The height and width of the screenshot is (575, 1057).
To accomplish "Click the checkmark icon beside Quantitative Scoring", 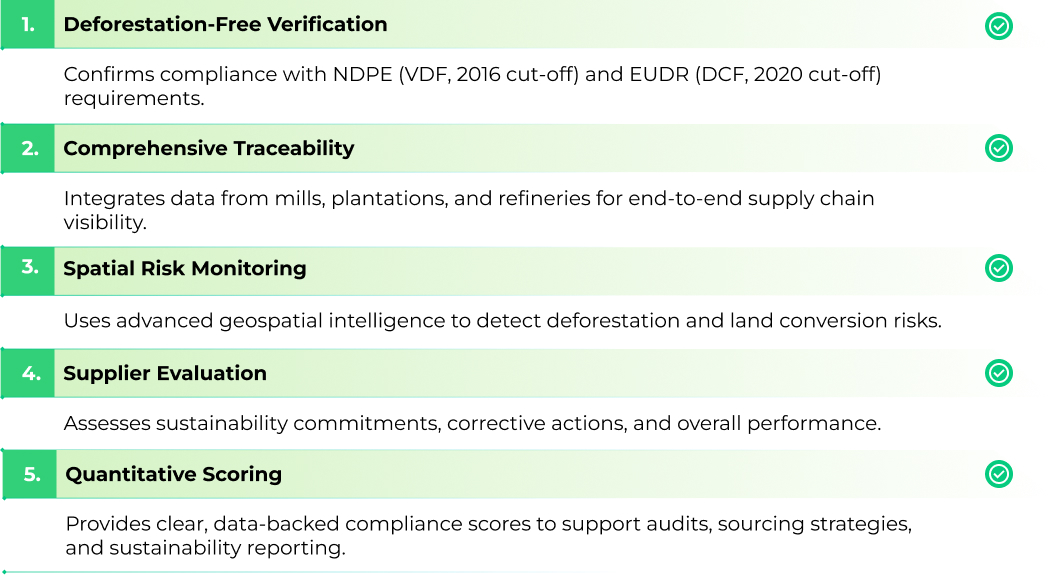I will [998, 474].
